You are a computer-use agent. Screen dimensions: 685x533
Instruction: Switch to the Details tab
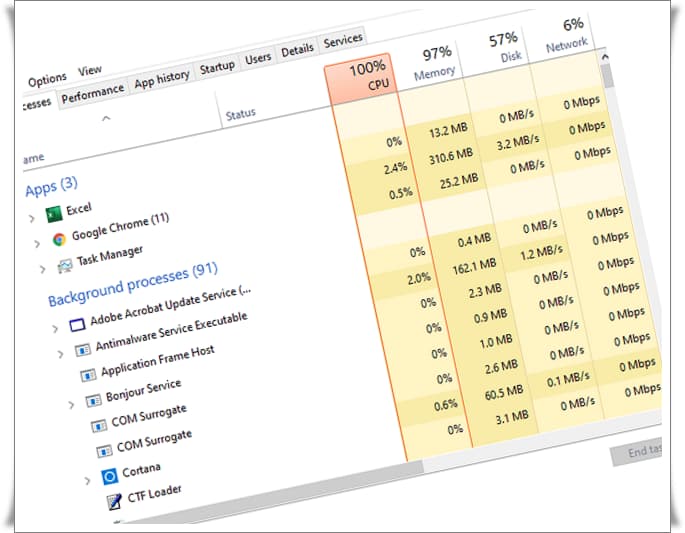[x=297, y=50]
